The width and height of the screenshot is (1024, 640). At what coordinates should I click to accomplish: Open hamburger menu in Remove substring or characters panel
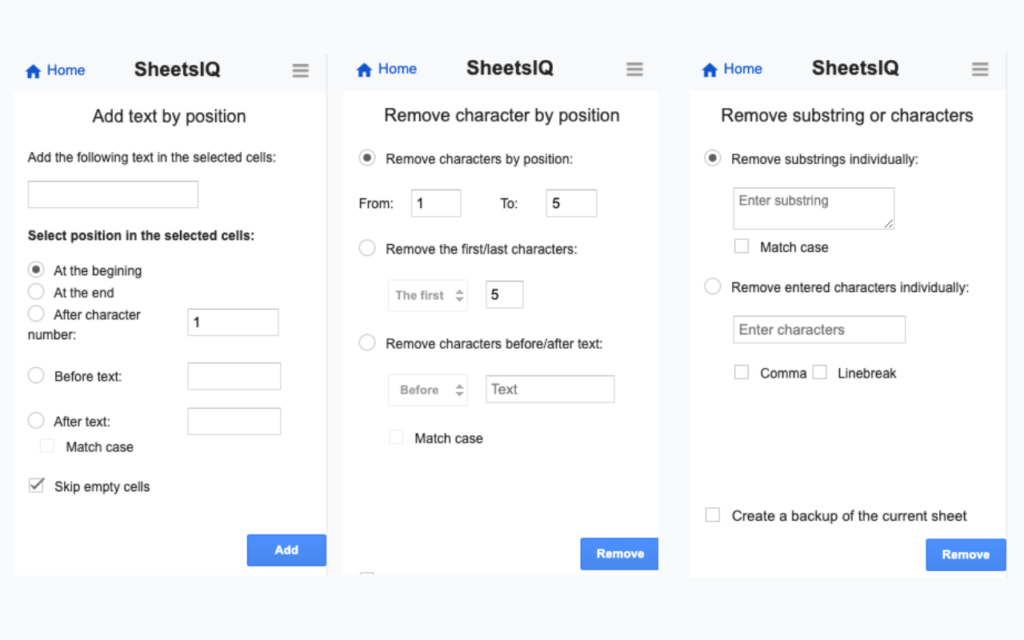980,69
